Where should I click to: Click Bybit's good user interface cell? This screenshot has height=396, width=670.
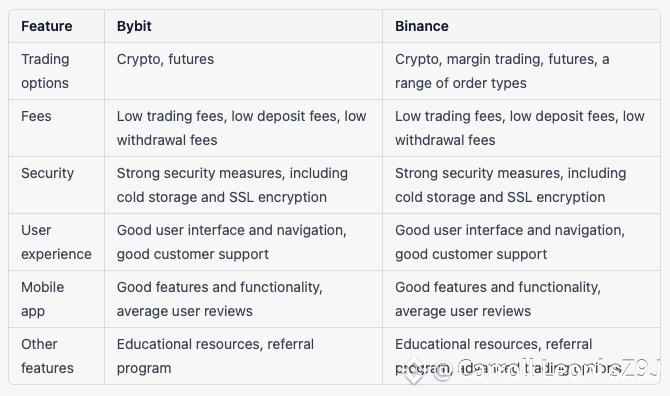[232, 242]
